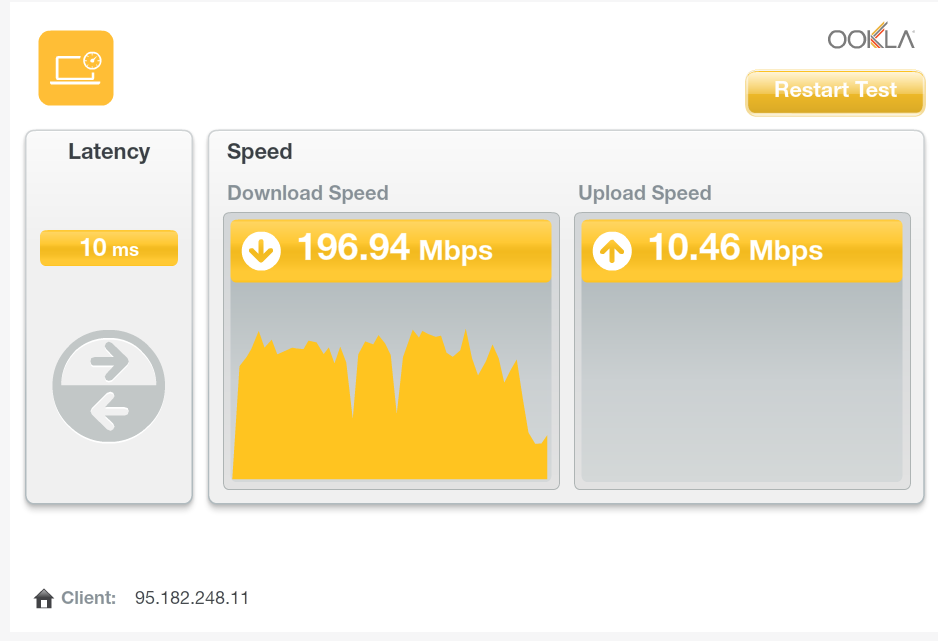938x641 pixels.
Task: Click the upload arrow icon
Action: tap(612, 251)
